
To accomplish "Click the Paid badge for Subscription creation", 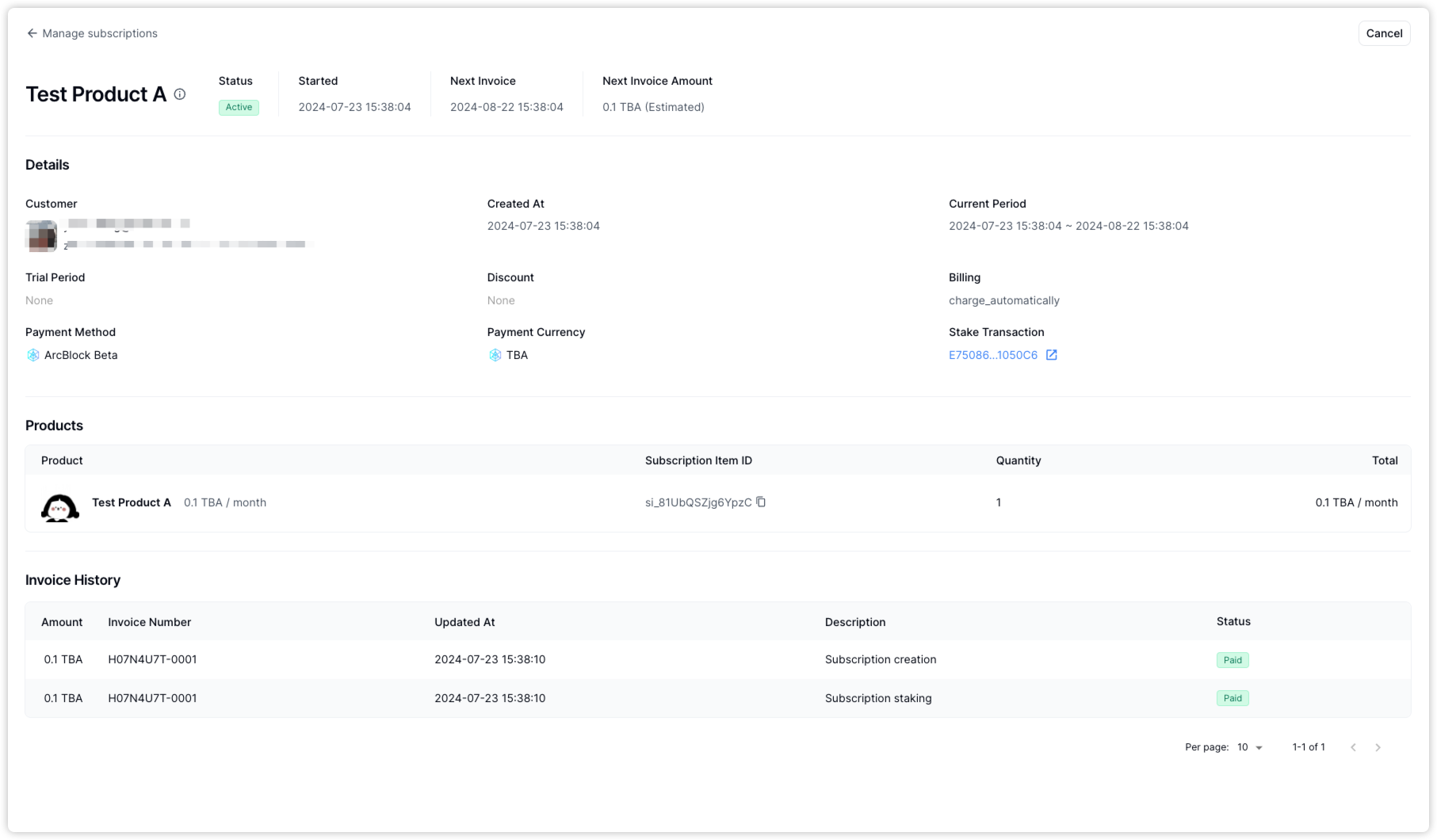I will (1232, 660).
